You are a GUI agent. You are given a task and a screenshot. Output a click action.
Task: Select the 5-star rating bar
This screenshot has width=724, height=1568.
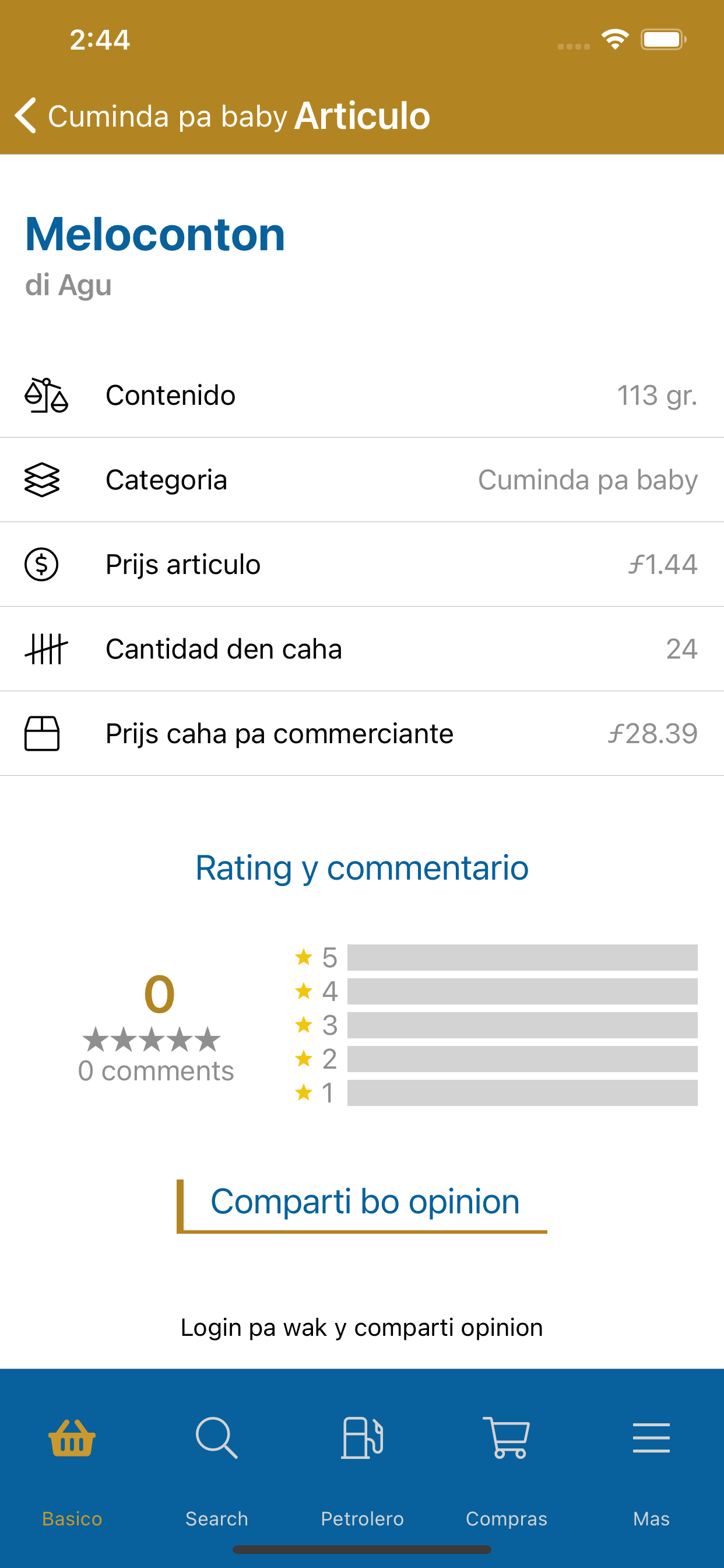522,957
